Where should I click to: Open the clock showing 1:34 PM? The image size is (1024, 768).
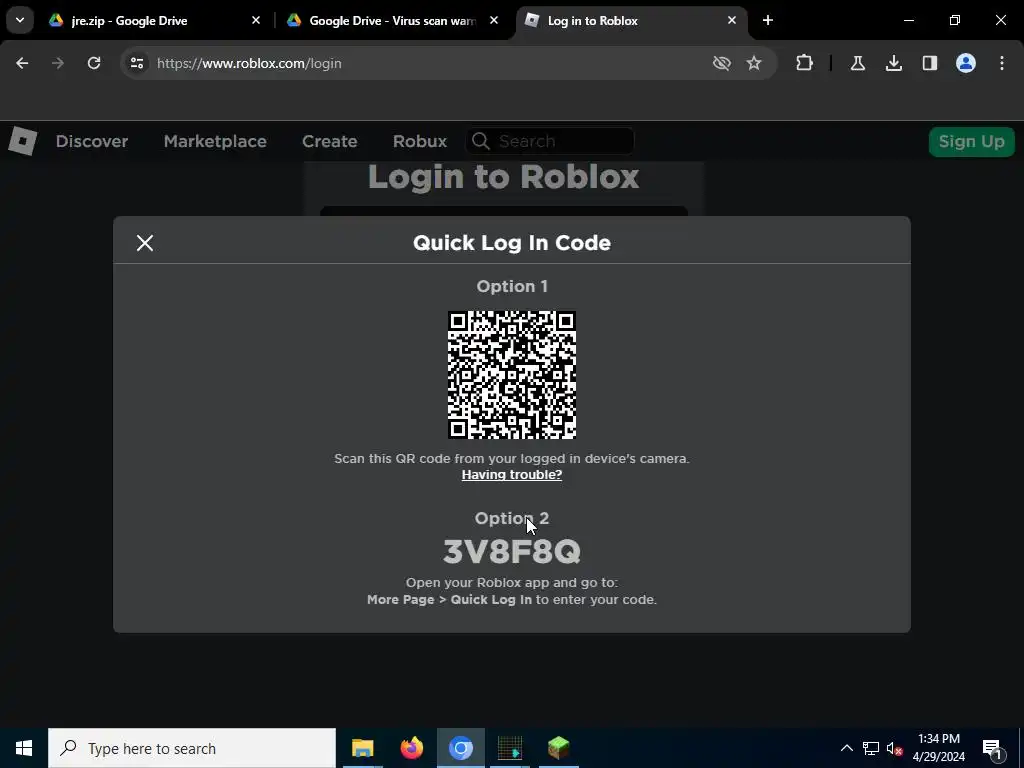click(939, 748)
